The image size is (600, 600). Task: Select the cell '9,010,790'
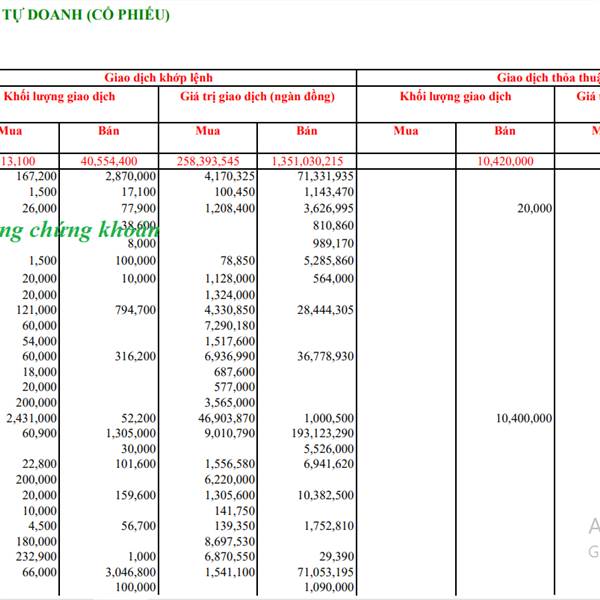click(x=230, y=433)
